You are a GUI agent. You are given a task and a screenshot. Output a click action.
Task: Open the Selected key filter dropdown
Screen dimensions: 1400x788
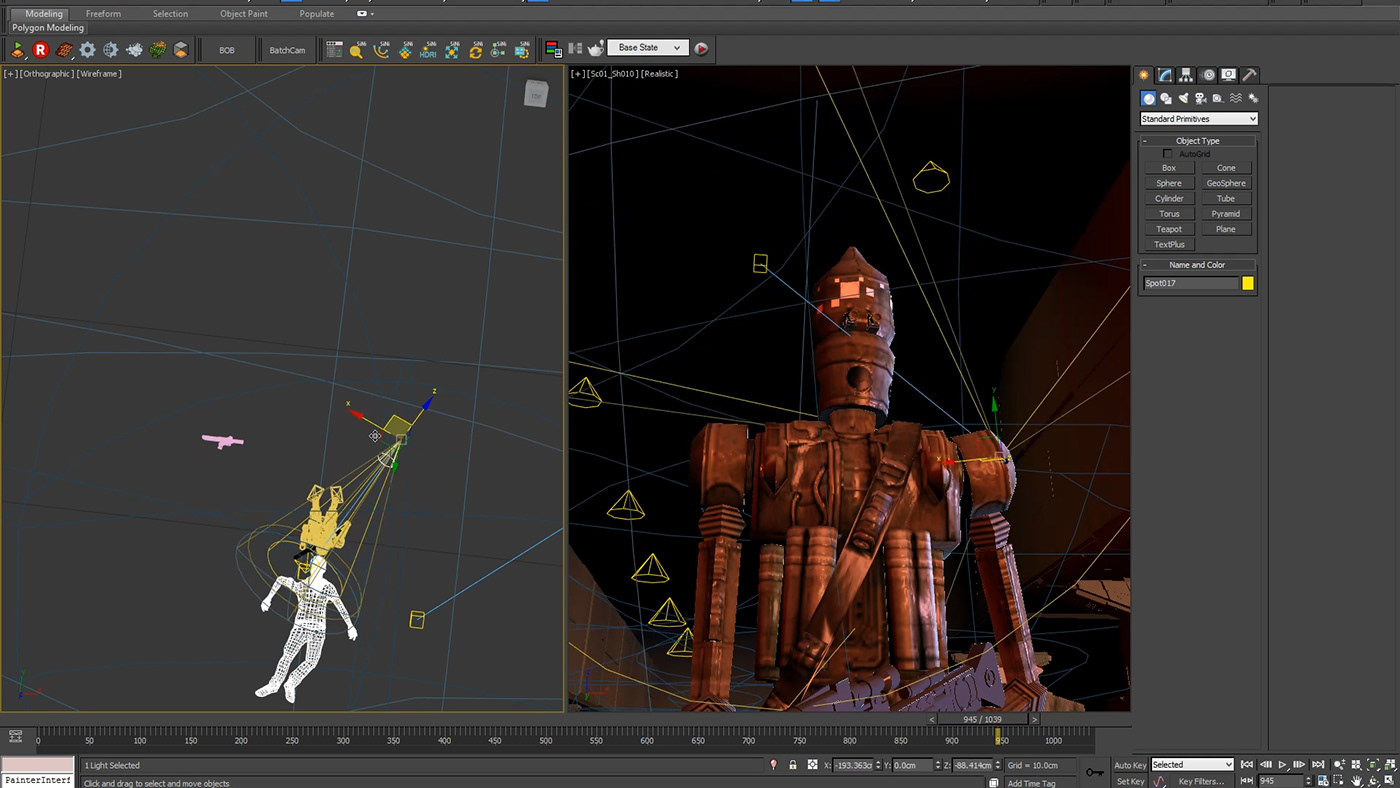pos(1192,765)
